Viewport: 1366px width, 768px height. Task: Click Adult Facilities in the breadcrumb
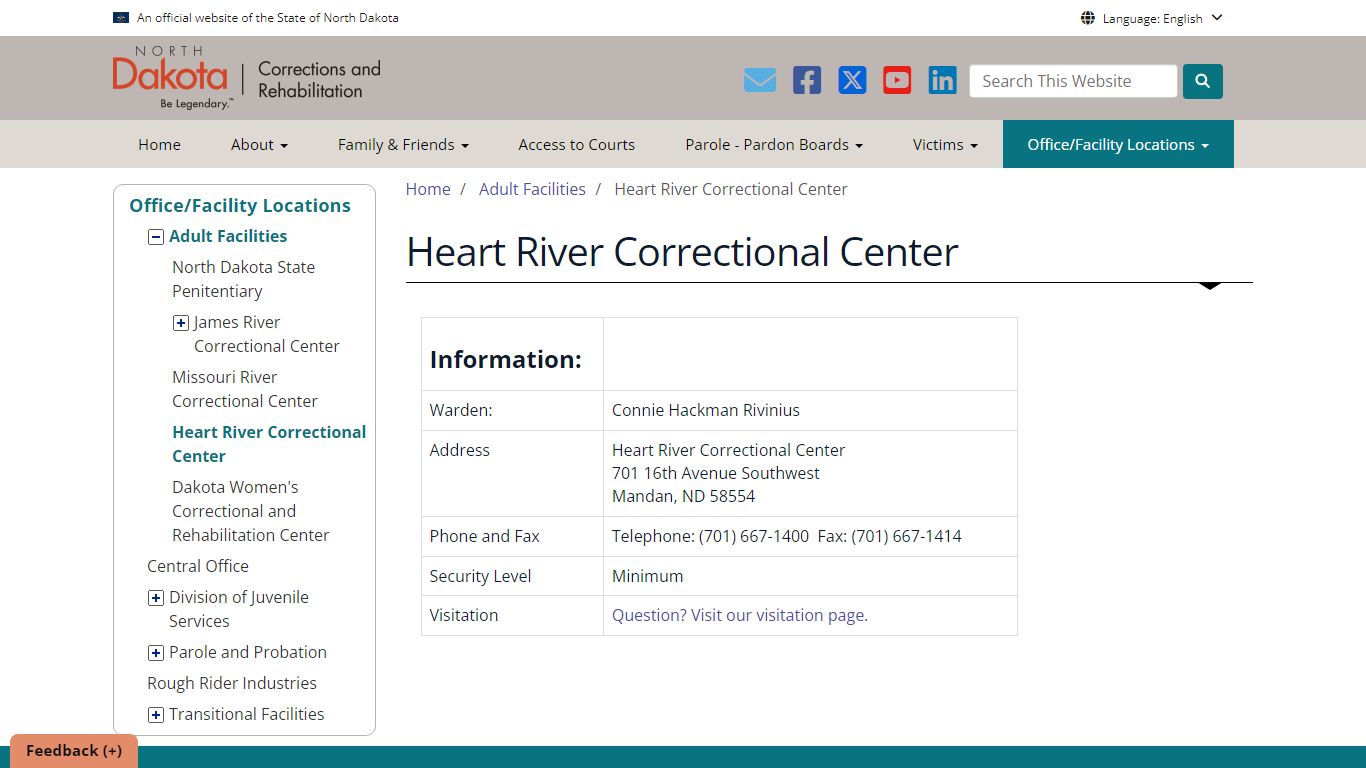[532, 189]
